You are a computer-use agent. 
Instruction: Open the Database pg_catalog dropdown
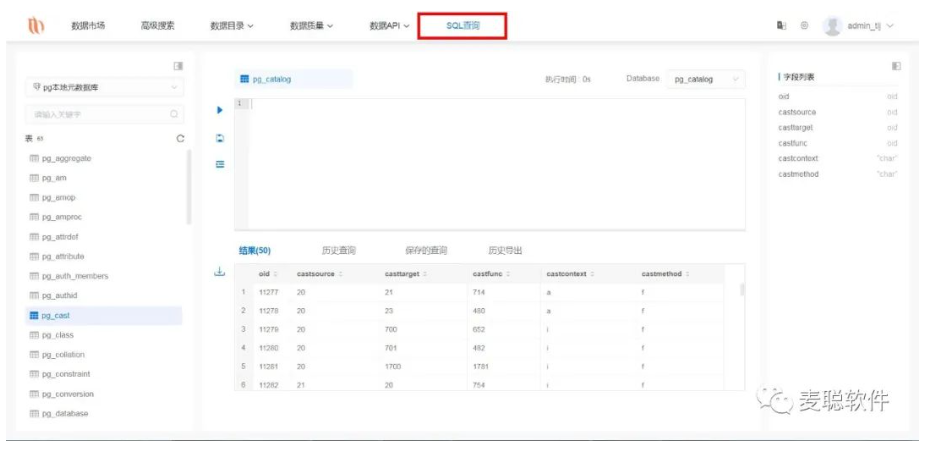click(x=706, y=79)
